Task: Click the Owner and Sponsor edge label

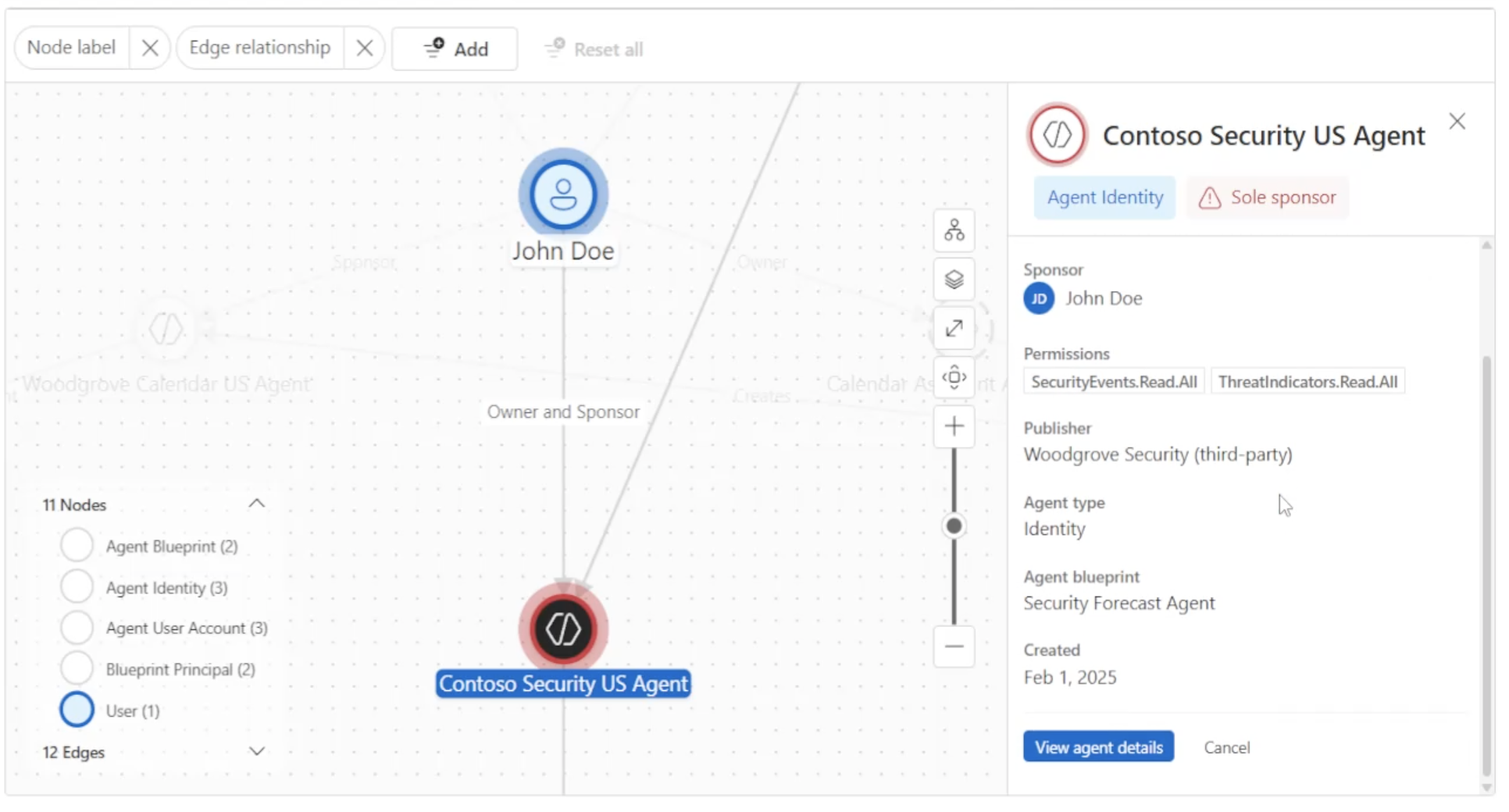Action: (563, 411)
